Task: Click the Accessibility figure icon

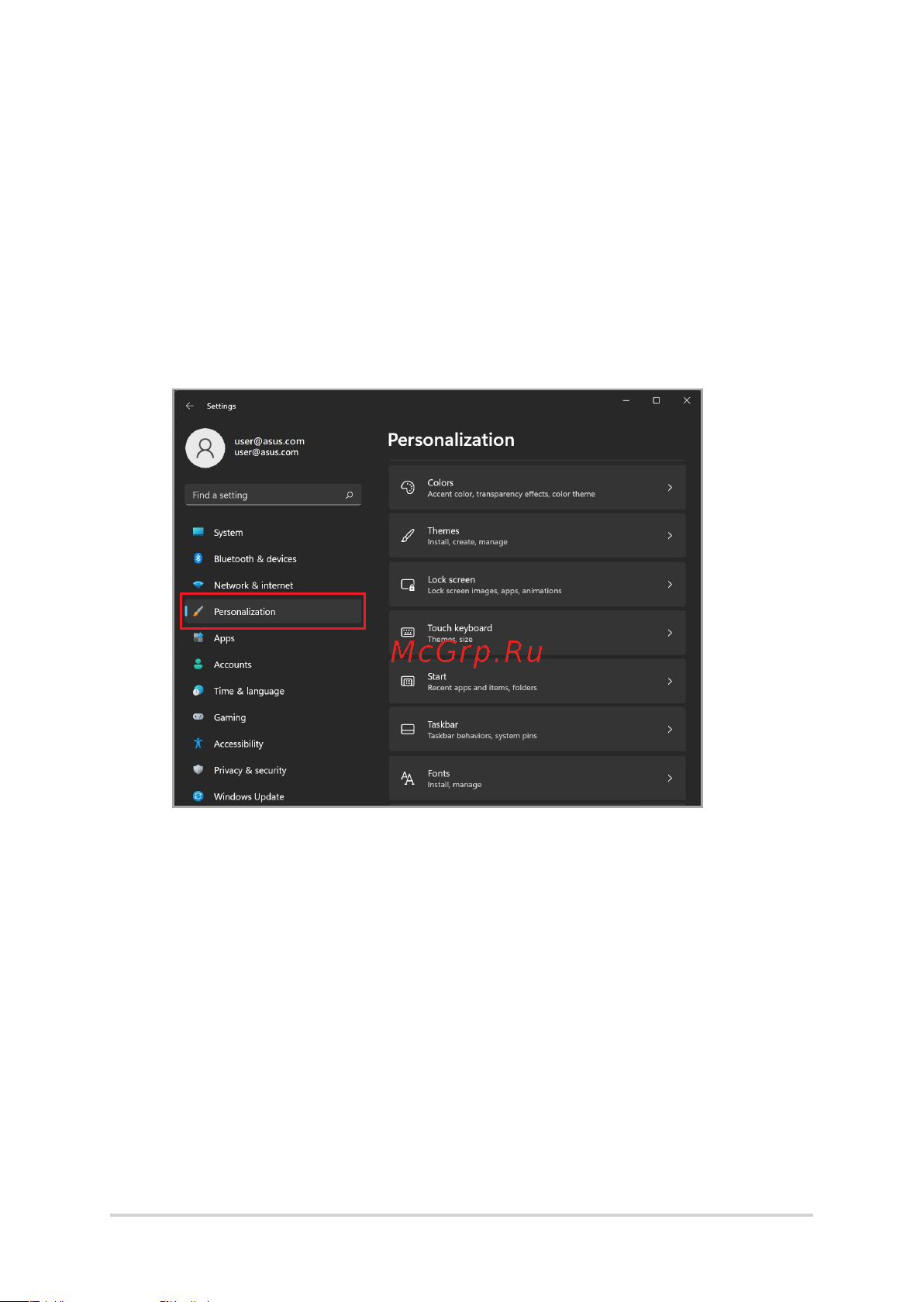Action: (198, 743)
